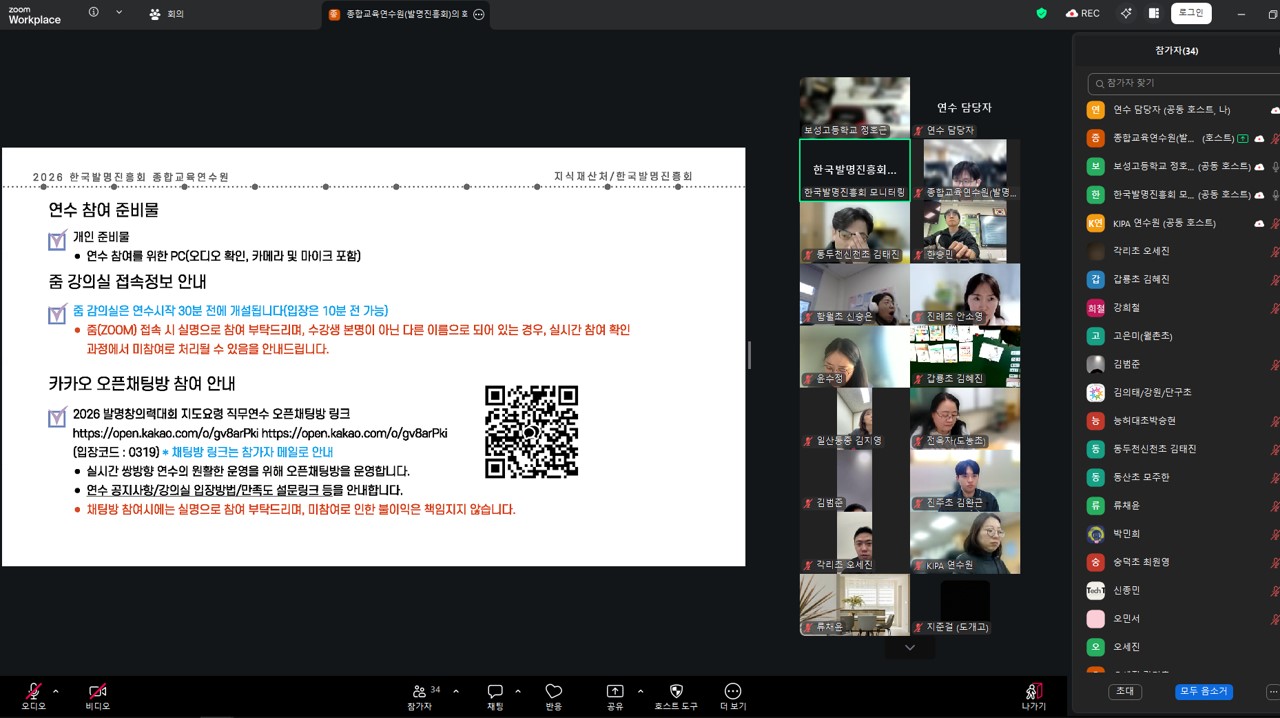Open 호스트 도구 shield icon
Image resolution: width=1280 pixels, height=718 pixels.
click(676, 692)
